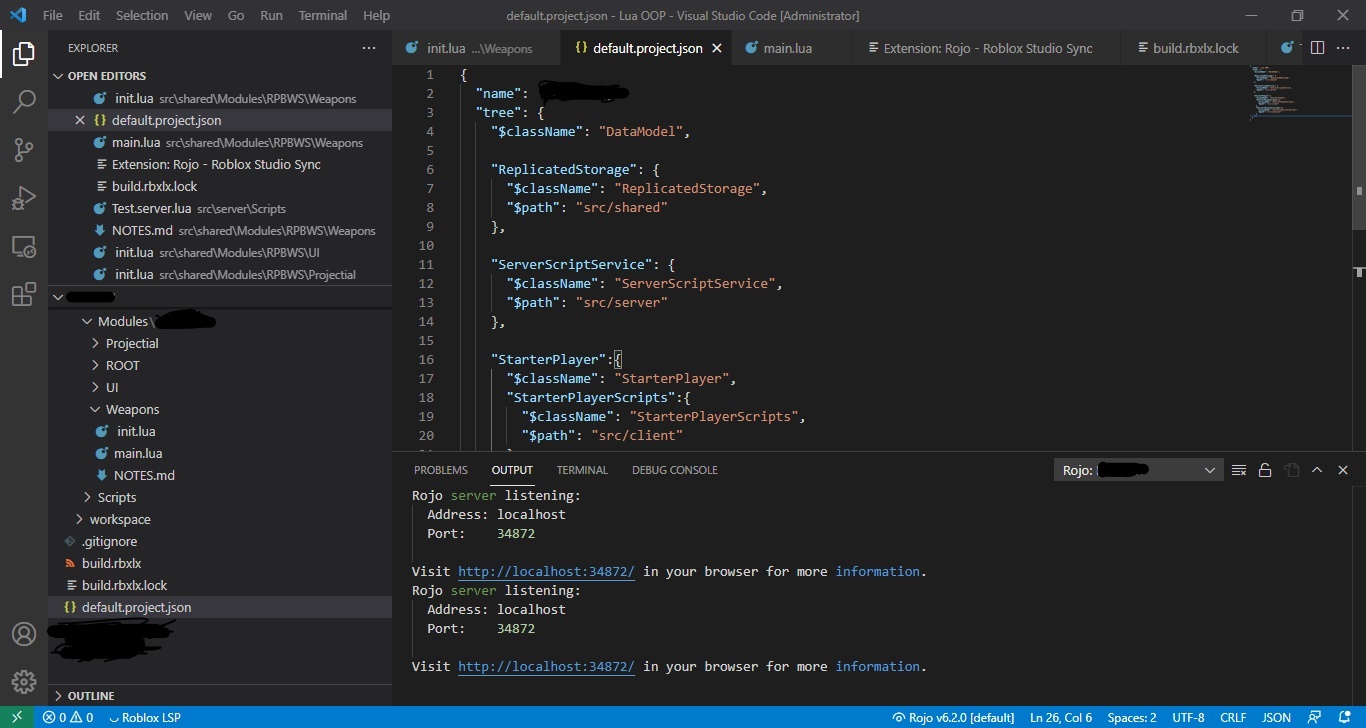The image size is (1366, 728).
Task: Open the Search view
Action: click(x=23, y=101)
